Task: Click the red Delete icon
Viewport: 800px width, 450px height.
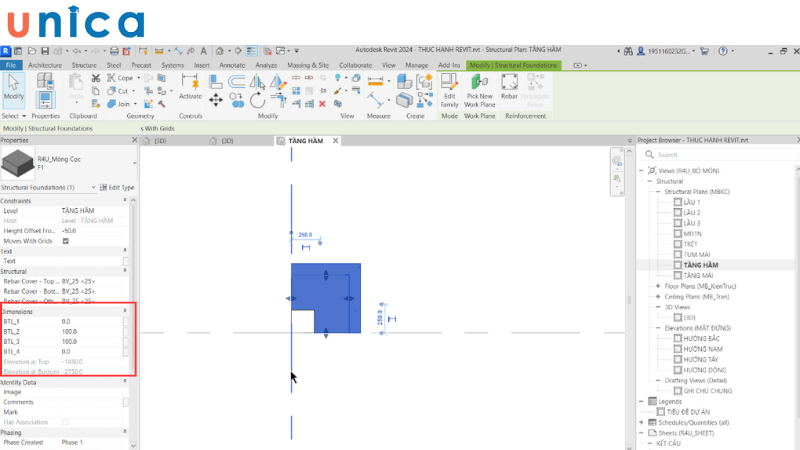Action: 322,103
